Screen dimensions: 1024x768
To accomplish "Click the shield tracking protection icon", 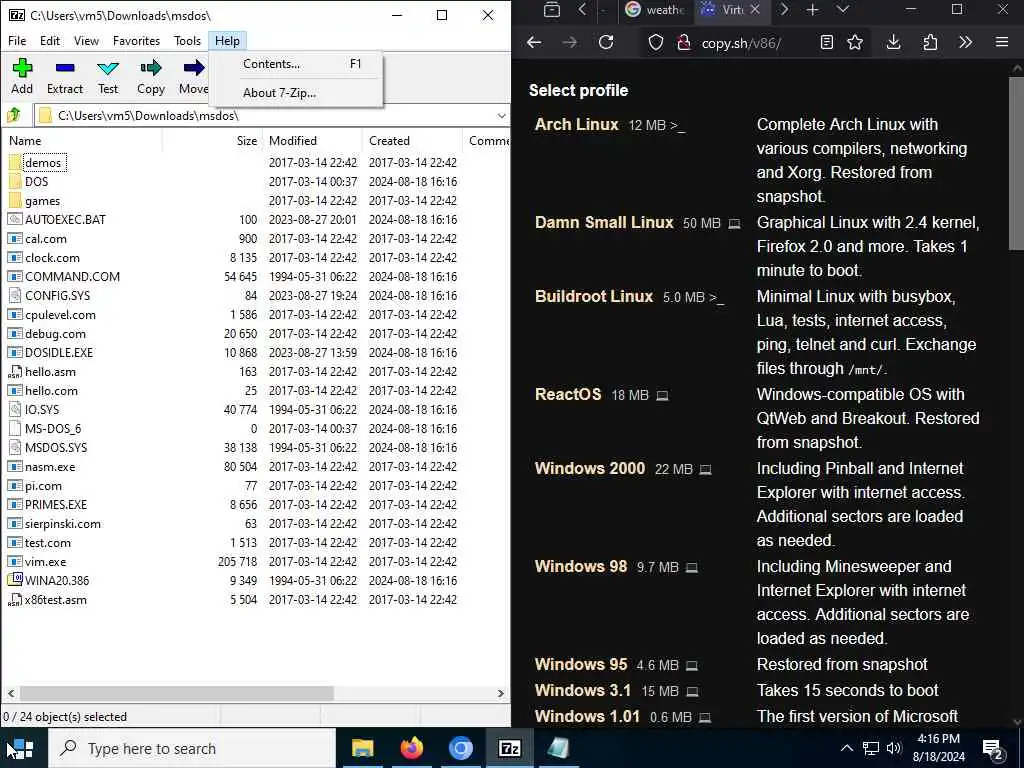I will click(656, 42).
